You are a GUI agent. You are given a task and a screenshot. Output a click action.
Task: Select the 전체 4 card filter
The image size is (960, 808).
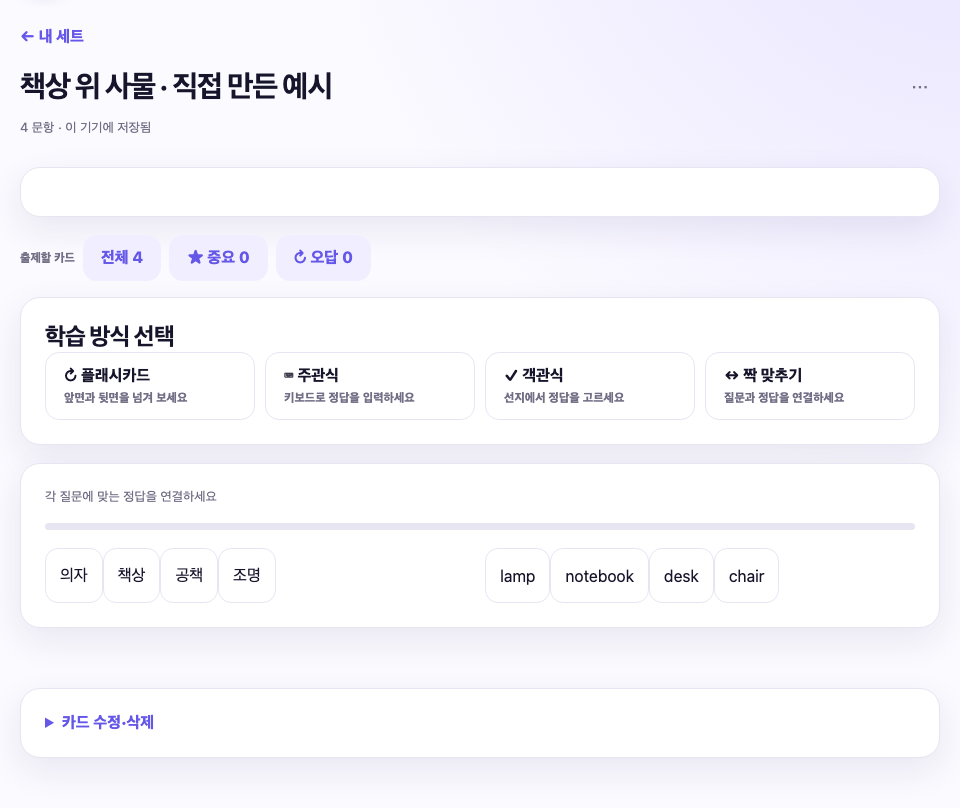click(x=122, y=258)
